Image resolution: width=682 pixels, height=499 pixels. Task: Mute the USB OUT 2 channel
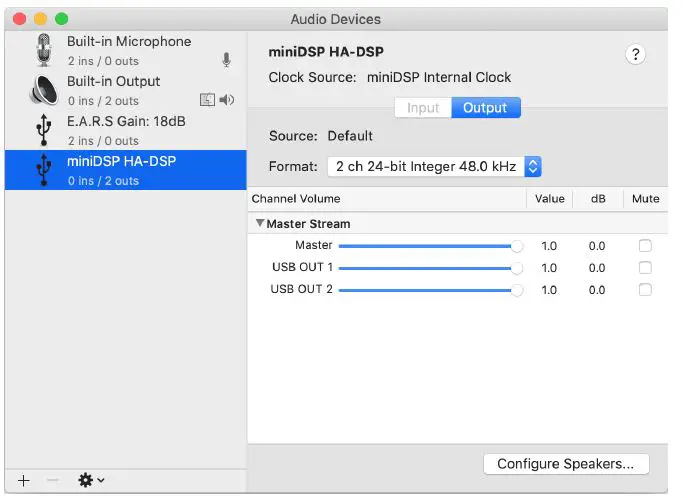coord(645,290)
